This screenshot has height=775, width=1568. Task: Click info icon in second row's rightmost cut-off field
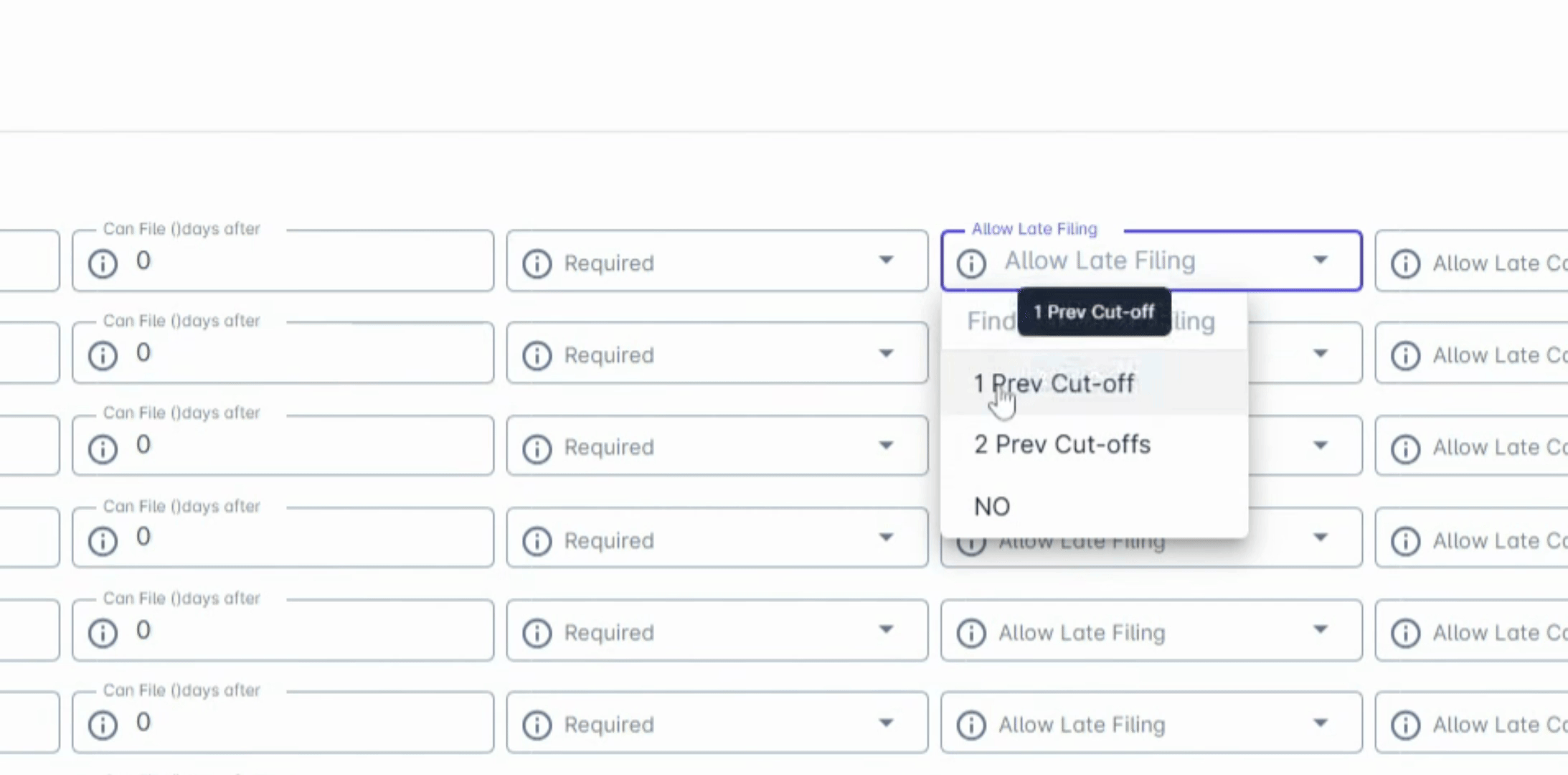coord(1405,355)
